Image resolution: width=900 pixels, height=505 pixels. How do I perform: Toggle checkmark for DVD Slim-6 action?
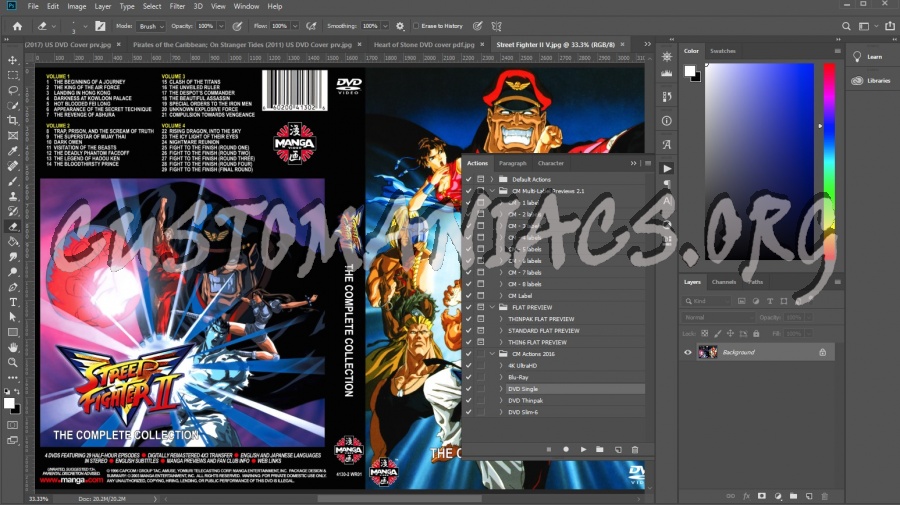[x=469, y=411]
